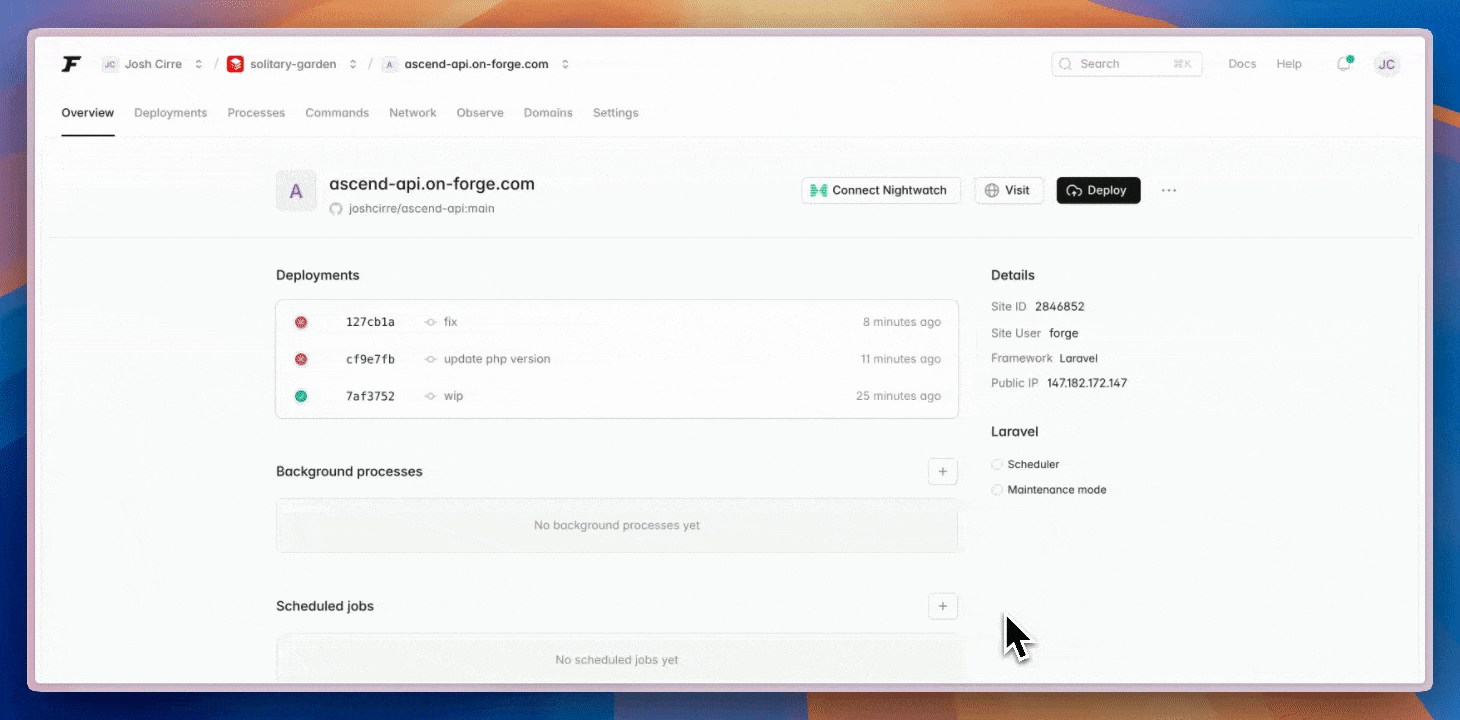Open the notifications bell
Image resolution: width=1460 pixels, height=720 pixels.
pos(1344,64)
